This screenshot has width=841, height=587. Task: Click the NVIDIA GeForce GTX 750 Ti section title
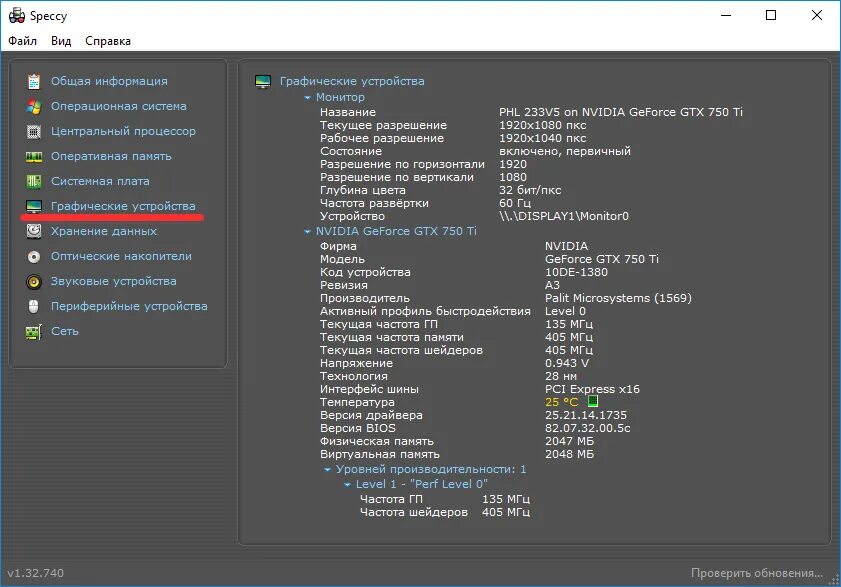(x=396, y=231)
